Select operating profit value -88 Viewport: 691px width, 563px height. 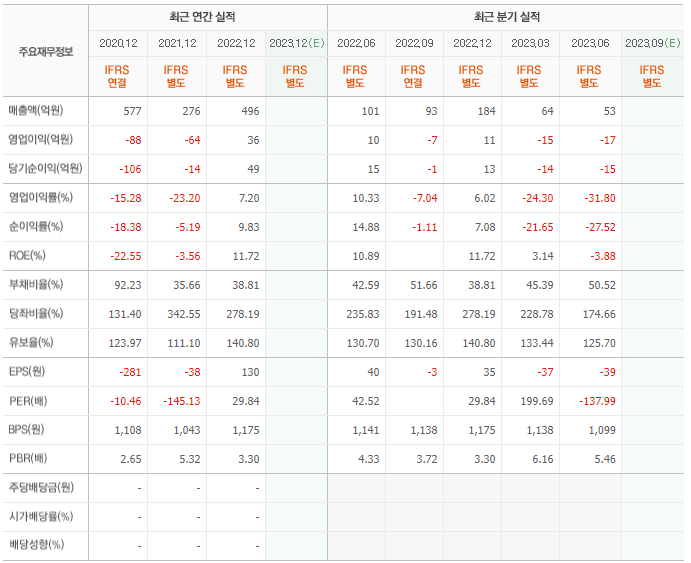134,140
